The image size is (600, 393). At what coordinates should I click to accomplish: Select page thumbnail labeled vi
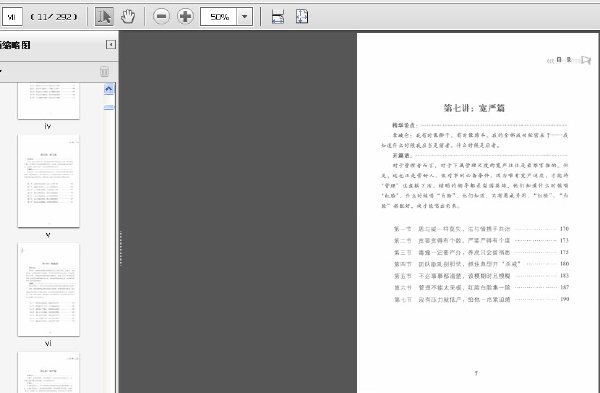tap(49, 290)
